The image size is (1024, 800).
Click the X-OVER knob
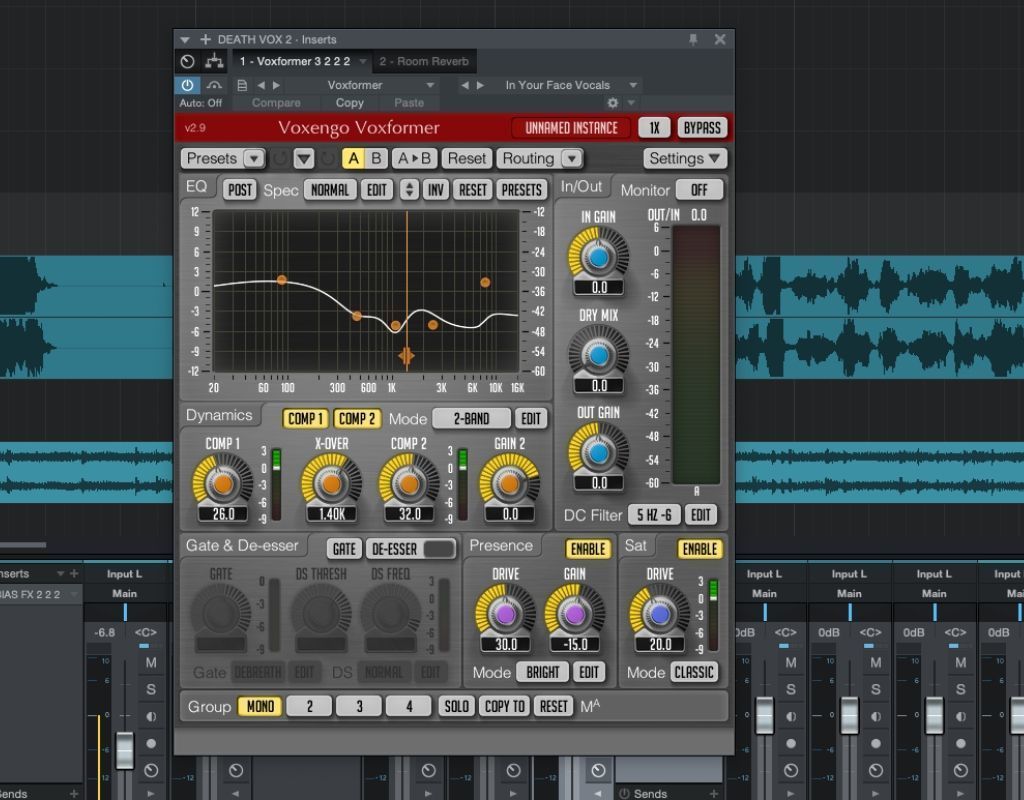(x=332, y=484)
